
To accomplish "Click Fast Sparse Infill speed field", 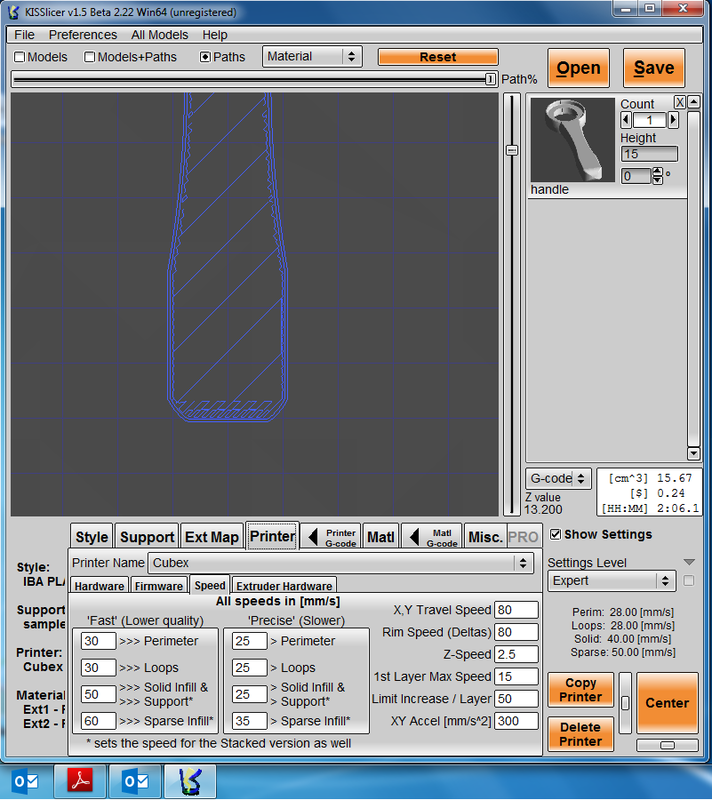I will tap(98, 721).
